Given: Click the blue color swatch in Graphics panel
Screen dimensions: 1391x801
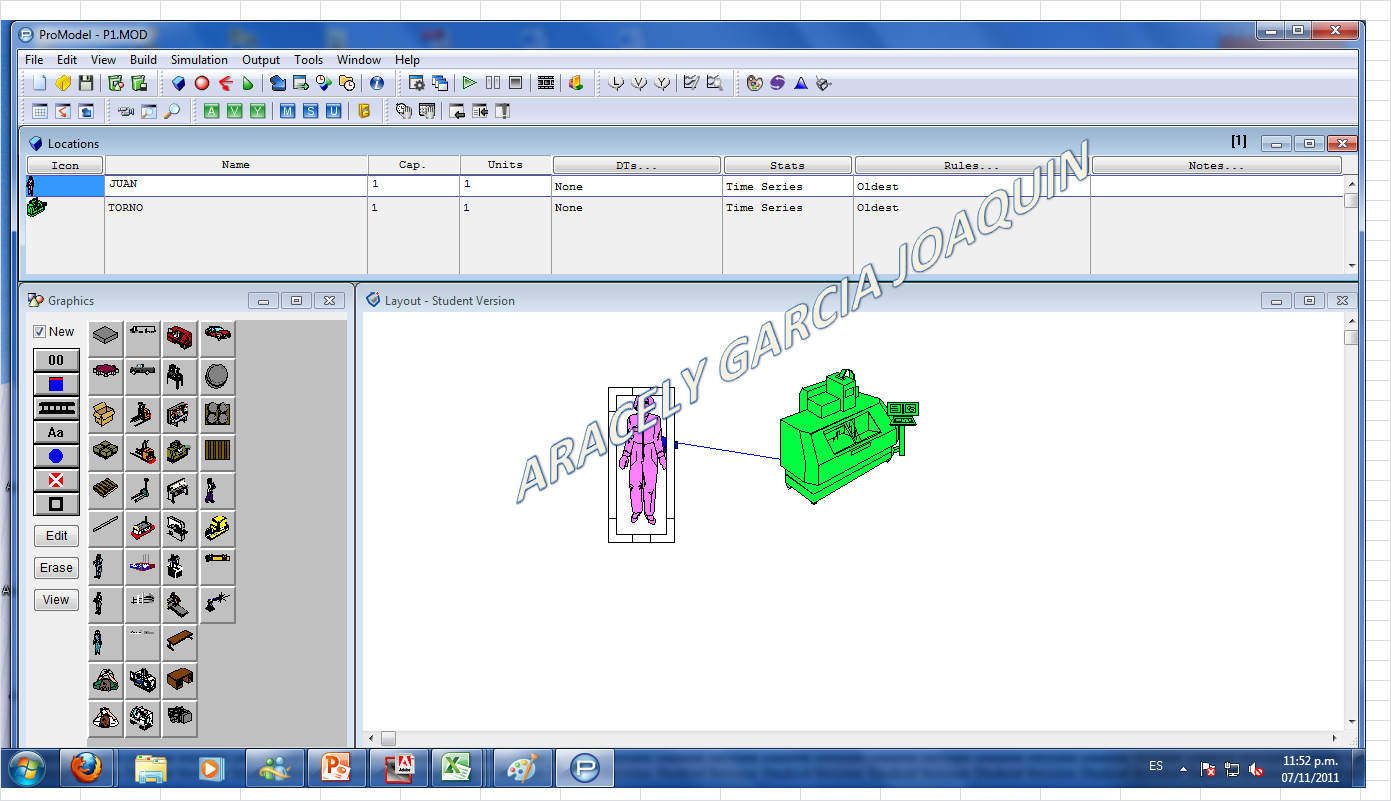Looking at the screenshot, I should tap(56, 383).
